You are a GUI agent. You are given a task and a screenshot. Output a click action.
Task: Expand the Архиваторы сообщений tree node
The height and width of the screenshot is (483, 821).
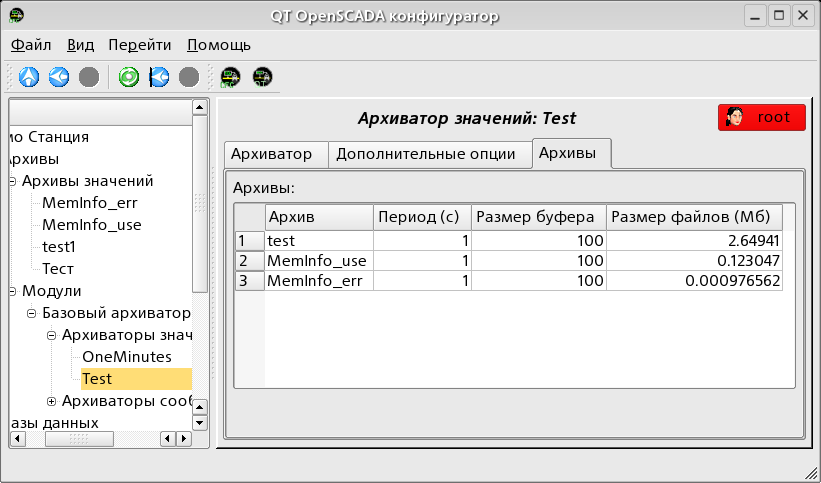(52, 401)
